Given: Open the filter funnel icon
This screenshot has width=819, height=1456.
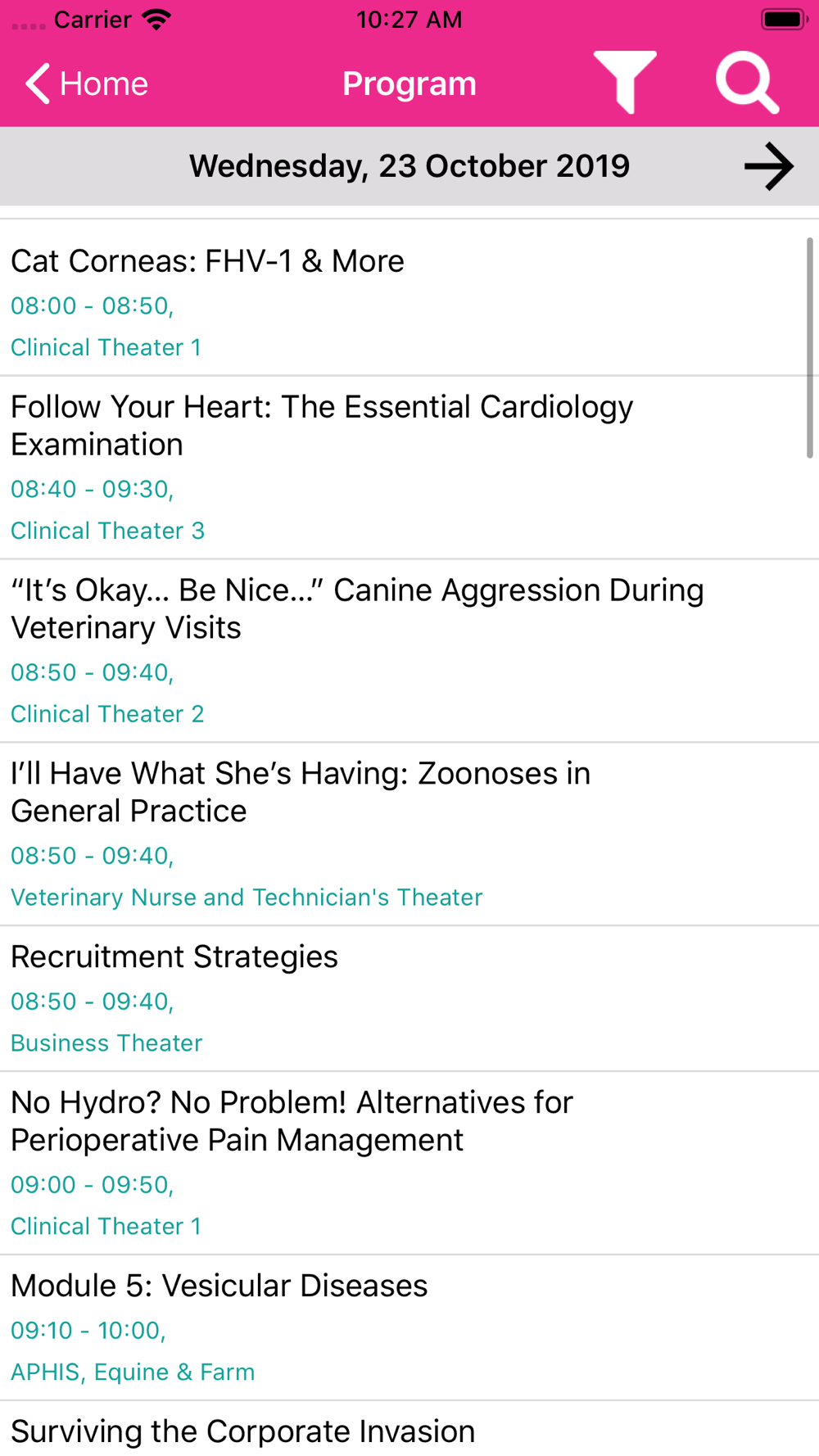Looking at the screenshot, I should point(625,82).
